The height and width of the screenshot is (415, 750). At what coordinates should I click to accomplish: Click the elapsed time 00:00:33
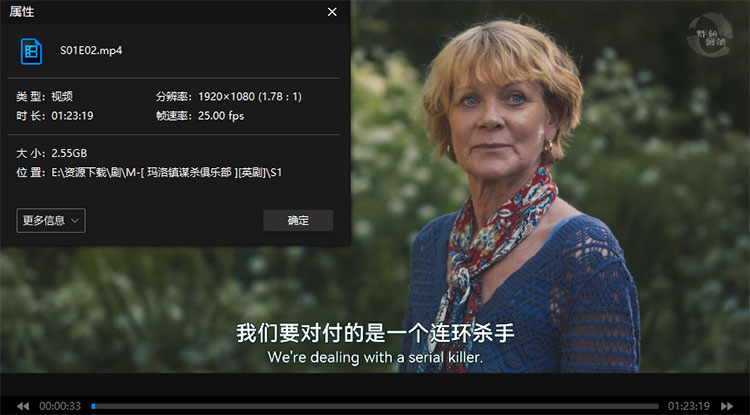point(60,406)
